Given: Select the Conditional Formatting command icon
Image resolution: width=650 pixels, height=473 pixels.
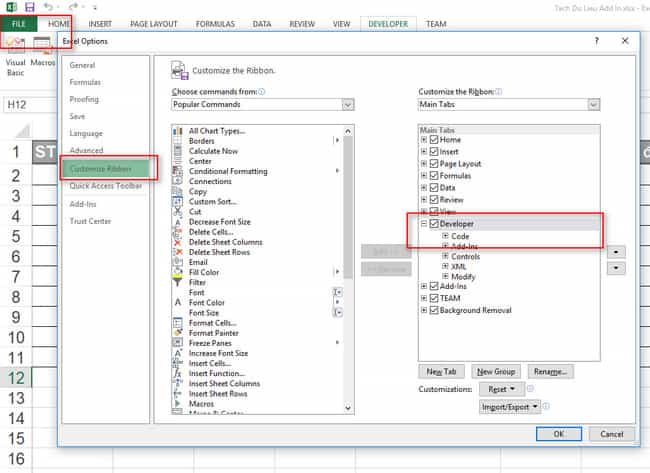Looking at the screenshot, I should click(x=177, y=171).
